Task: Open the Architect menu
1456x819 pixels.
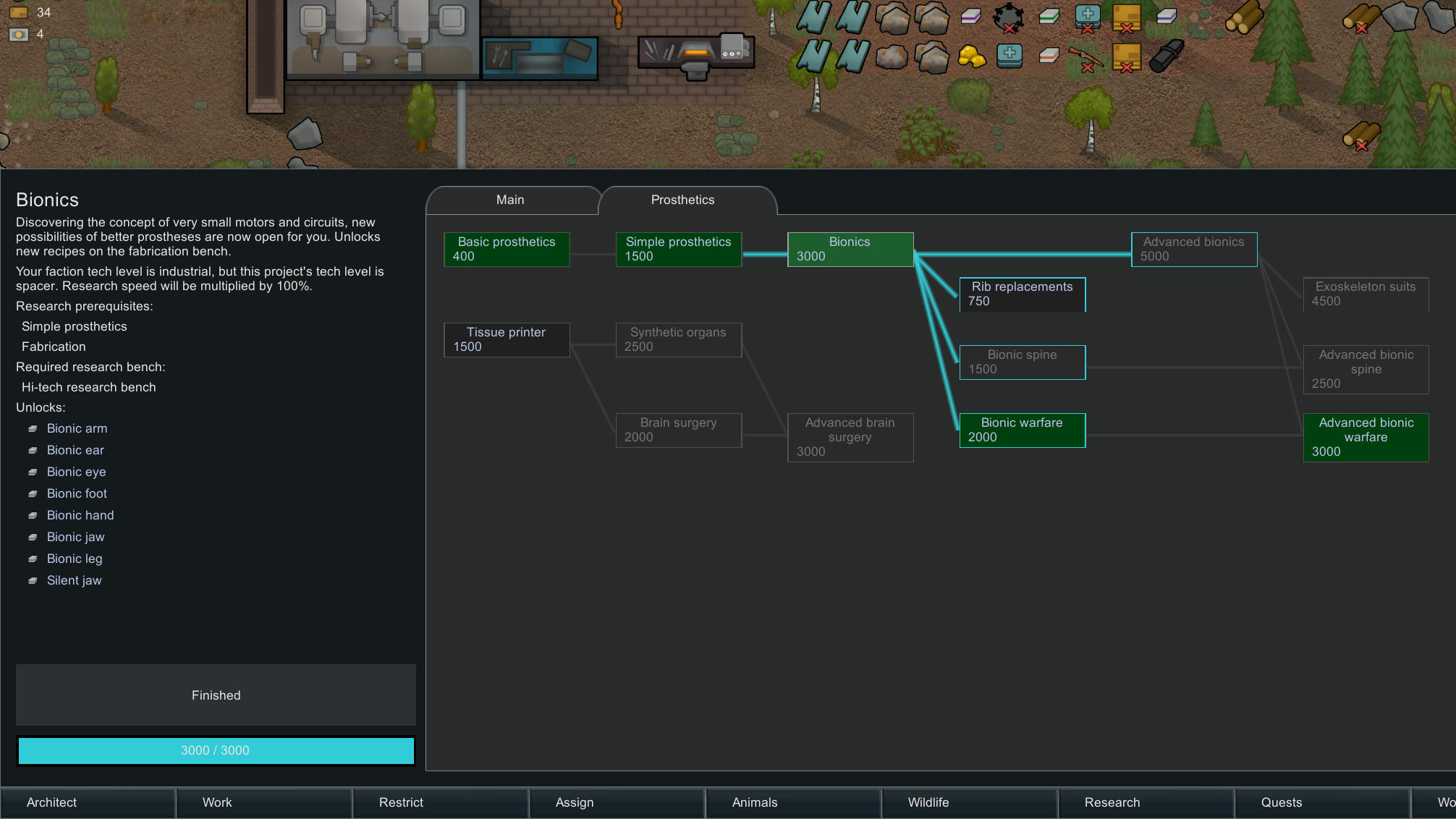Action: (51, 802)
